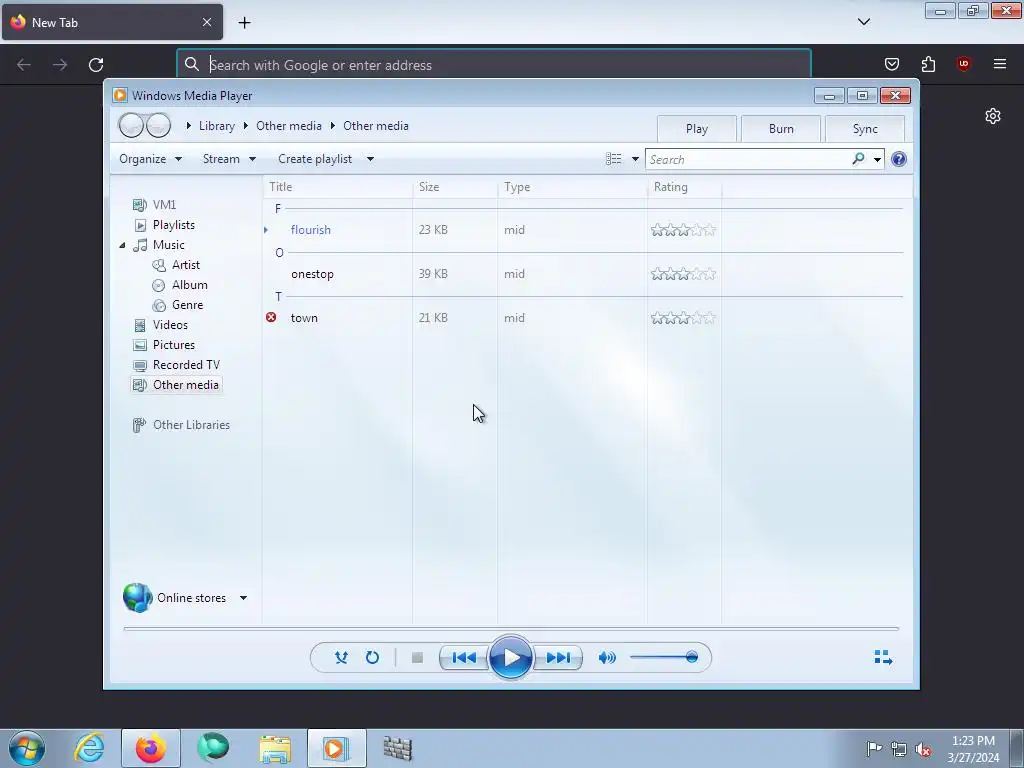Open Other Libraries
Viewport: 1024px width, 768px height.
pyautogui.click(x=191, y=425)
